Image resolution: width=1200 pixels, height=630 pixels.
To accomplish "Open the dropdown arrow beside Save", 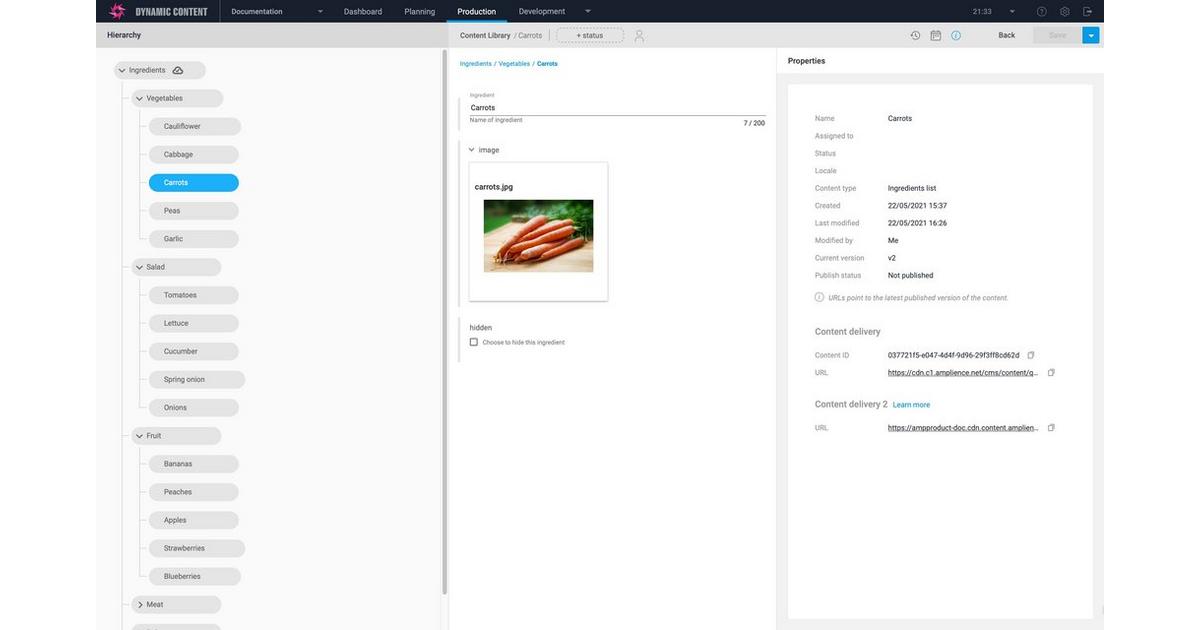I will click(x=1091, y=35).
